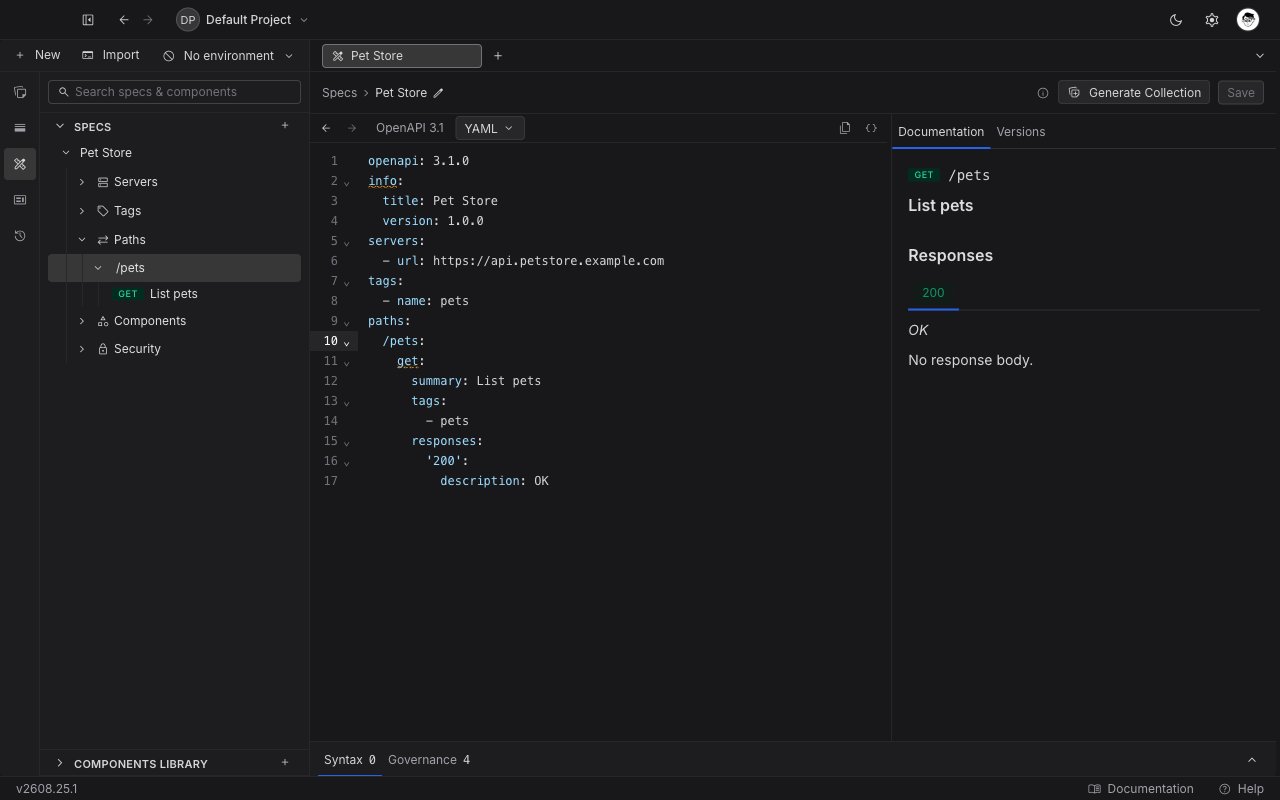1280x800 pixels.
Task: Go forward with the editor toolbar arrow
Action: click(x=352, y=128)
